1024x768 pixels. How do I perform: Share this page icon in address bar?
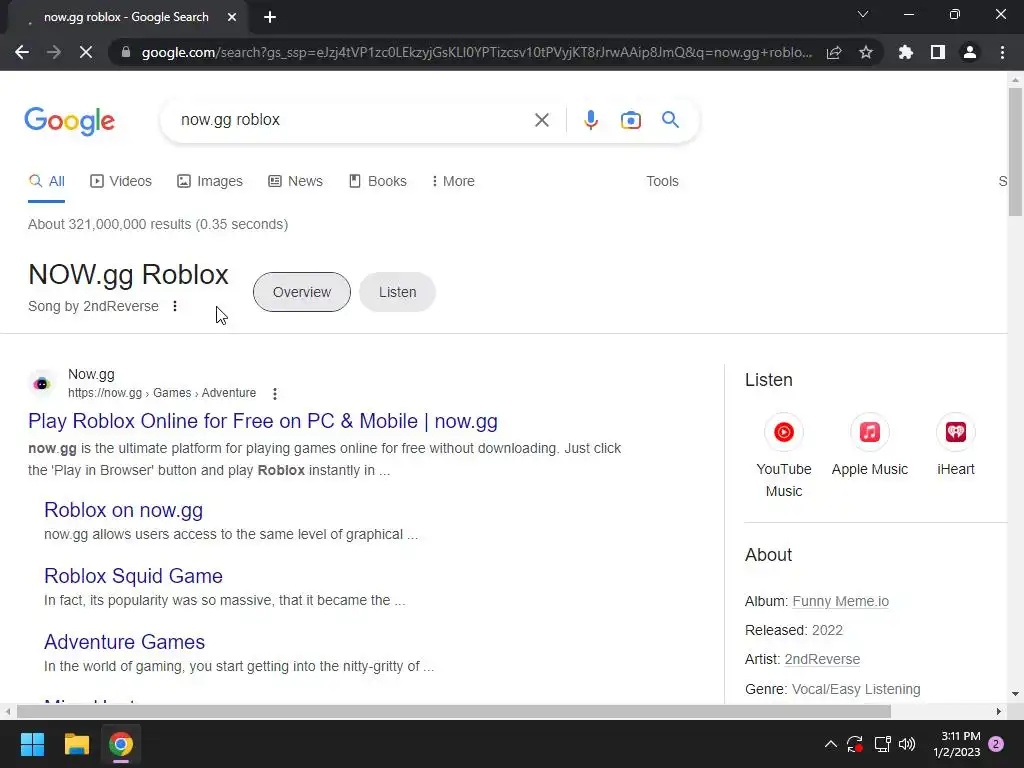[834, 52]
